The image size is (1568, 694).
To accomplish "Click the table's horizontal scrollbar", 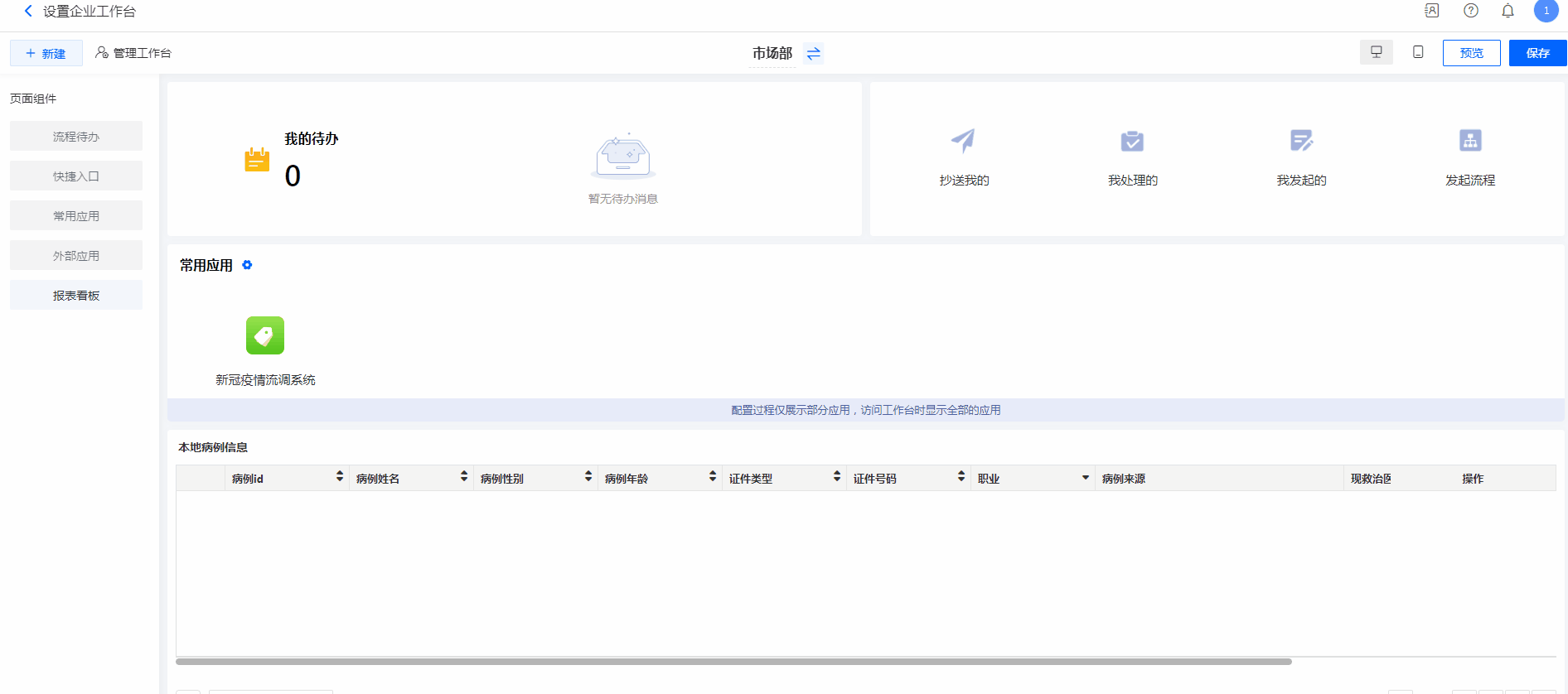I will 733,662.
